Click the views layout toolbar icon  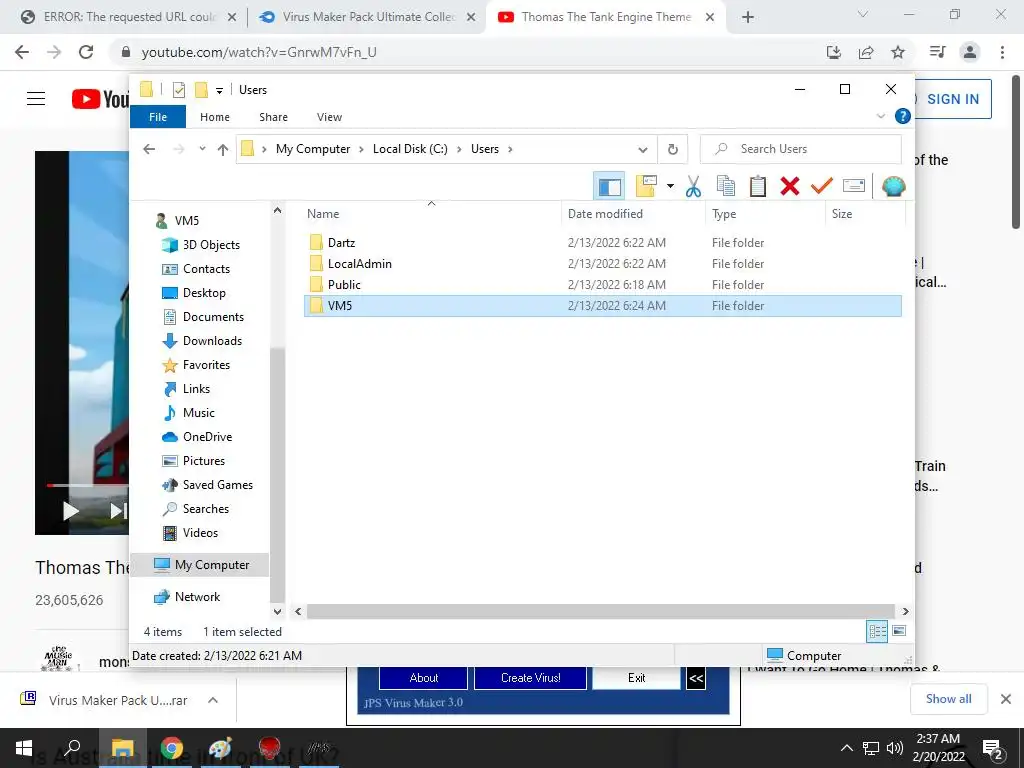tap(646, 187)
